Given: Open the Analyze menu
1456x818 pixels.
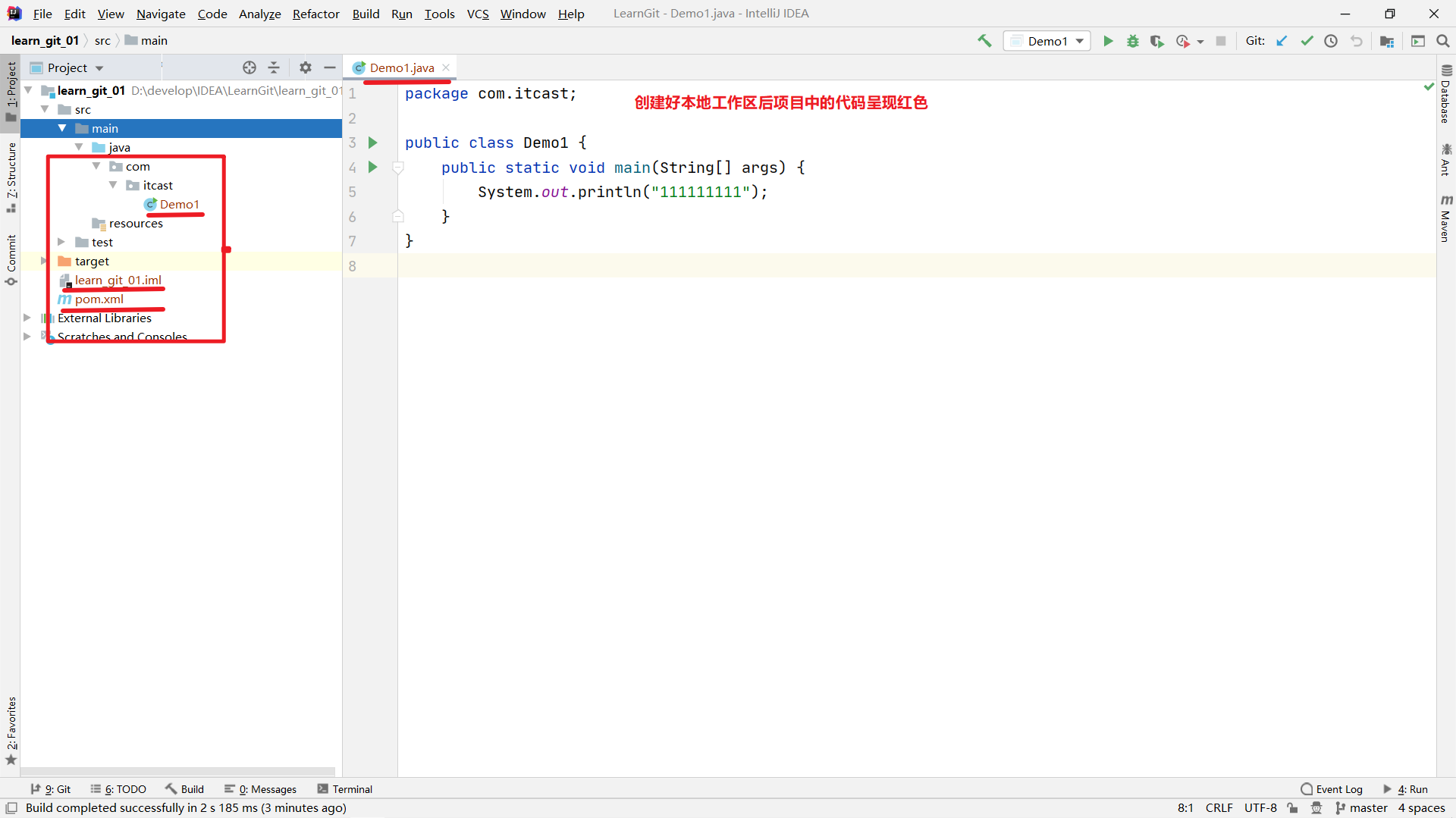Looking at the screenshot, I should [x=260, y=14].
